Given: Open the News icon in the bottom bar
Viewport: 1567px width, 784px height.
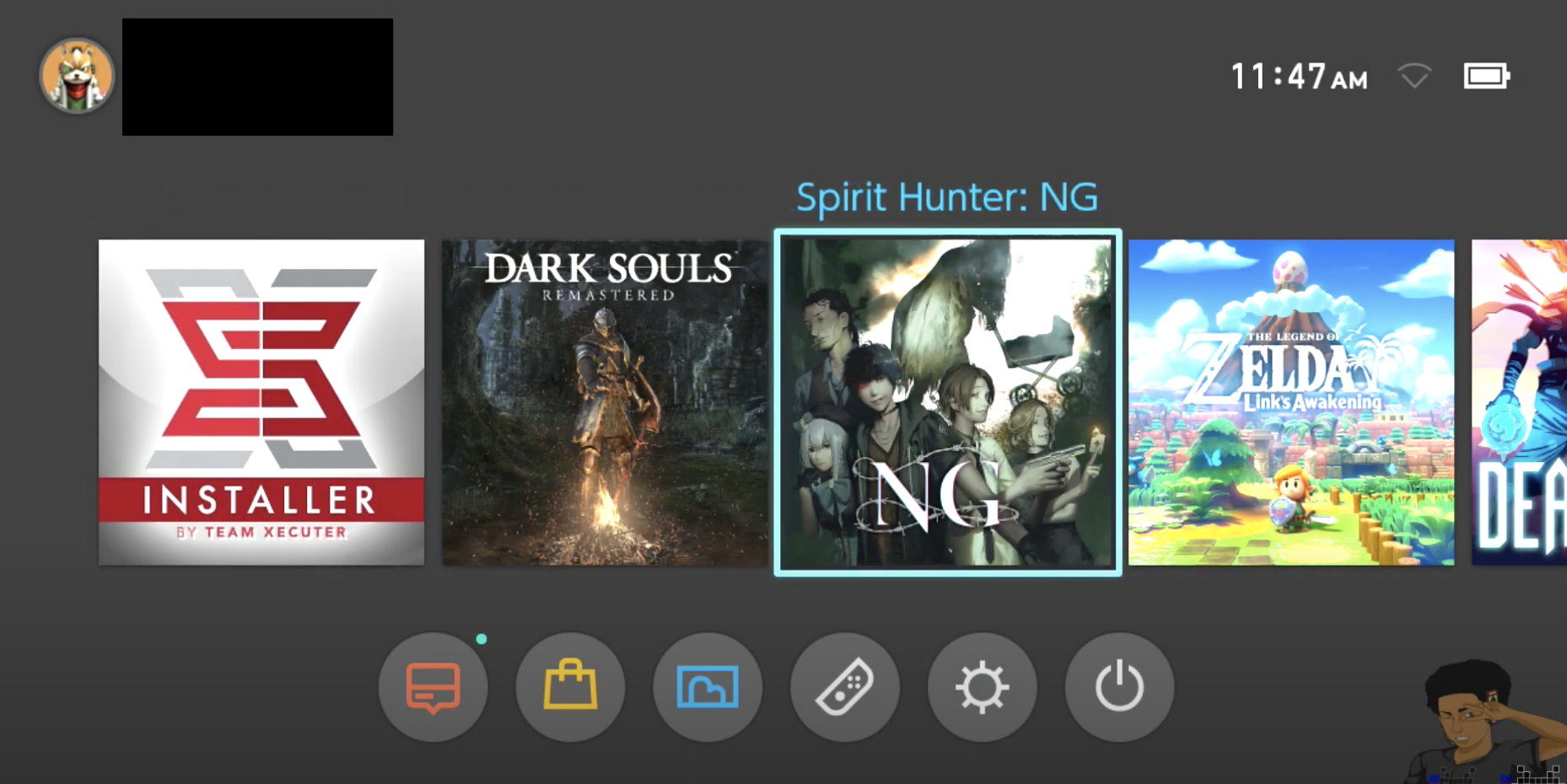Looking at the screenshot, I should click(433, 687).
